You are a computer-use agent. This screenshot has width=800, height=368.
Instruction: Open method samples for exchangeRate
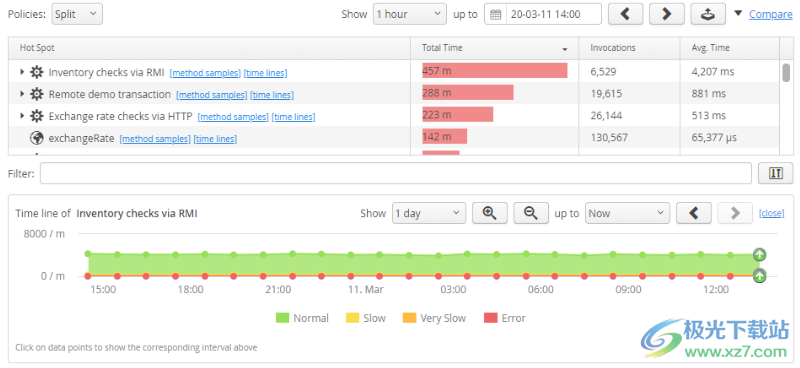(155, 139)
